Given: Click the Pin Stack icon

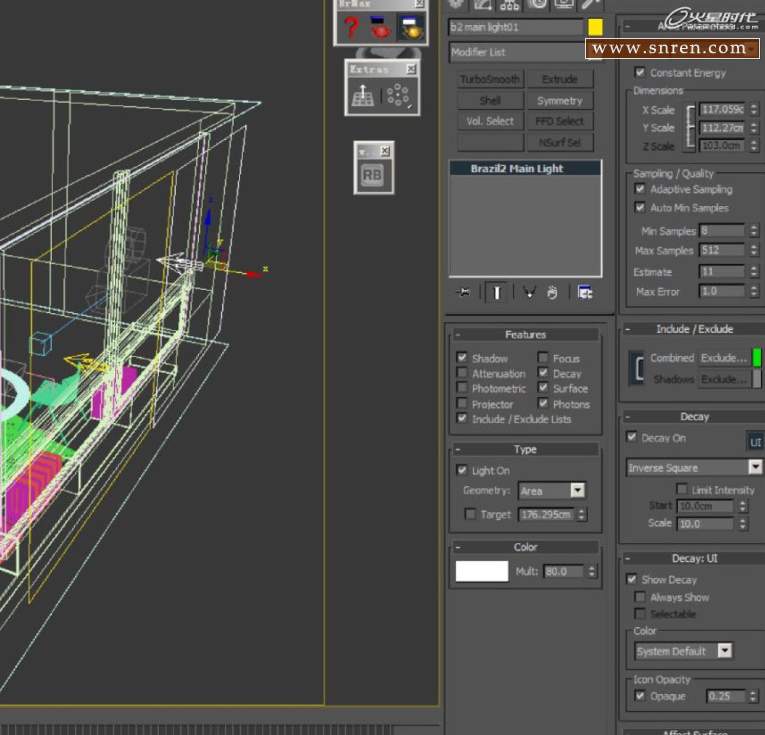Looking at the screenshot, I should coord(464,292).
